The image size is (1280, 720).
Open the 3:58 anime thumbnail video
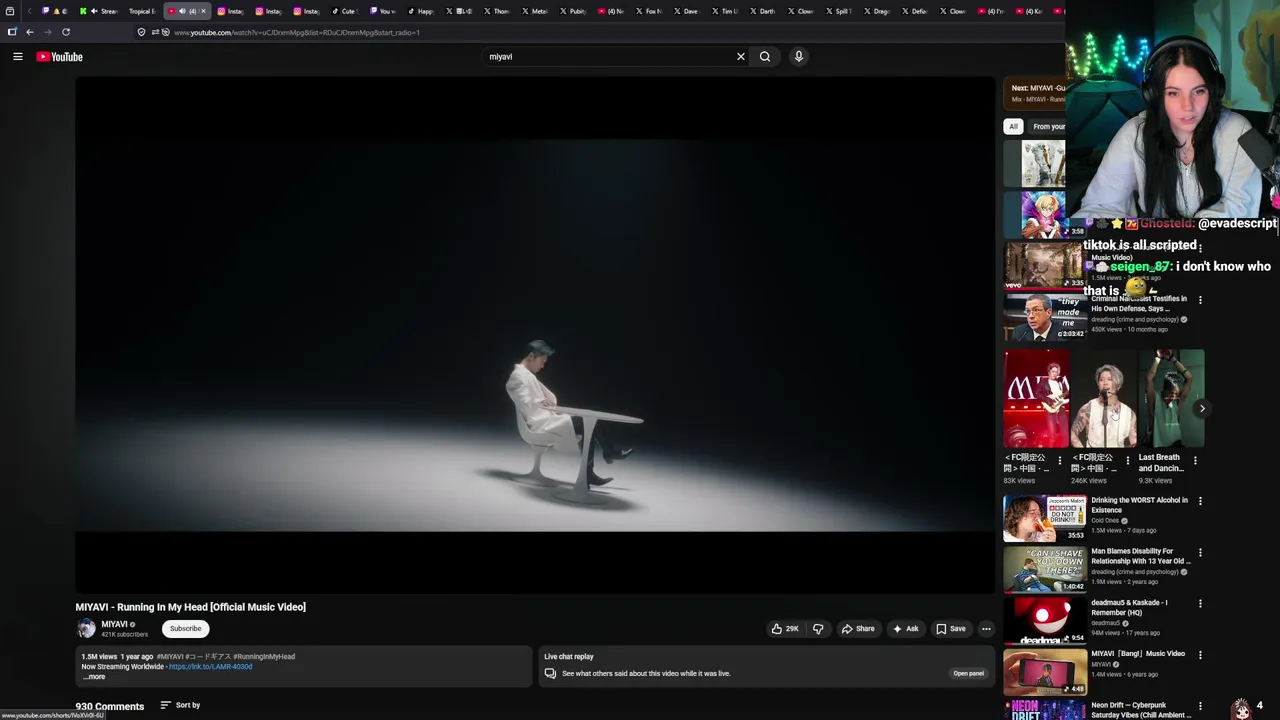(x=1043, y=214)
